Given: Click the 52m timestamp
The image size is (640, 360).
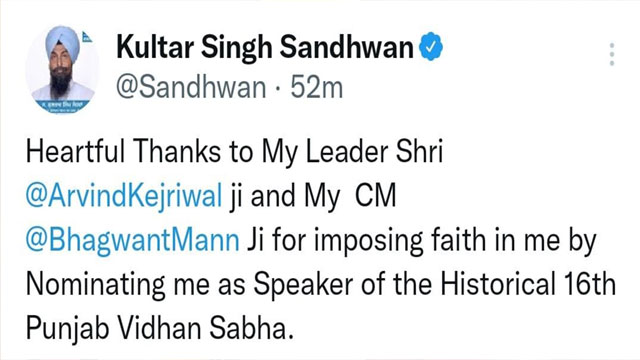Looking at the screenshot, I should 317,87.
